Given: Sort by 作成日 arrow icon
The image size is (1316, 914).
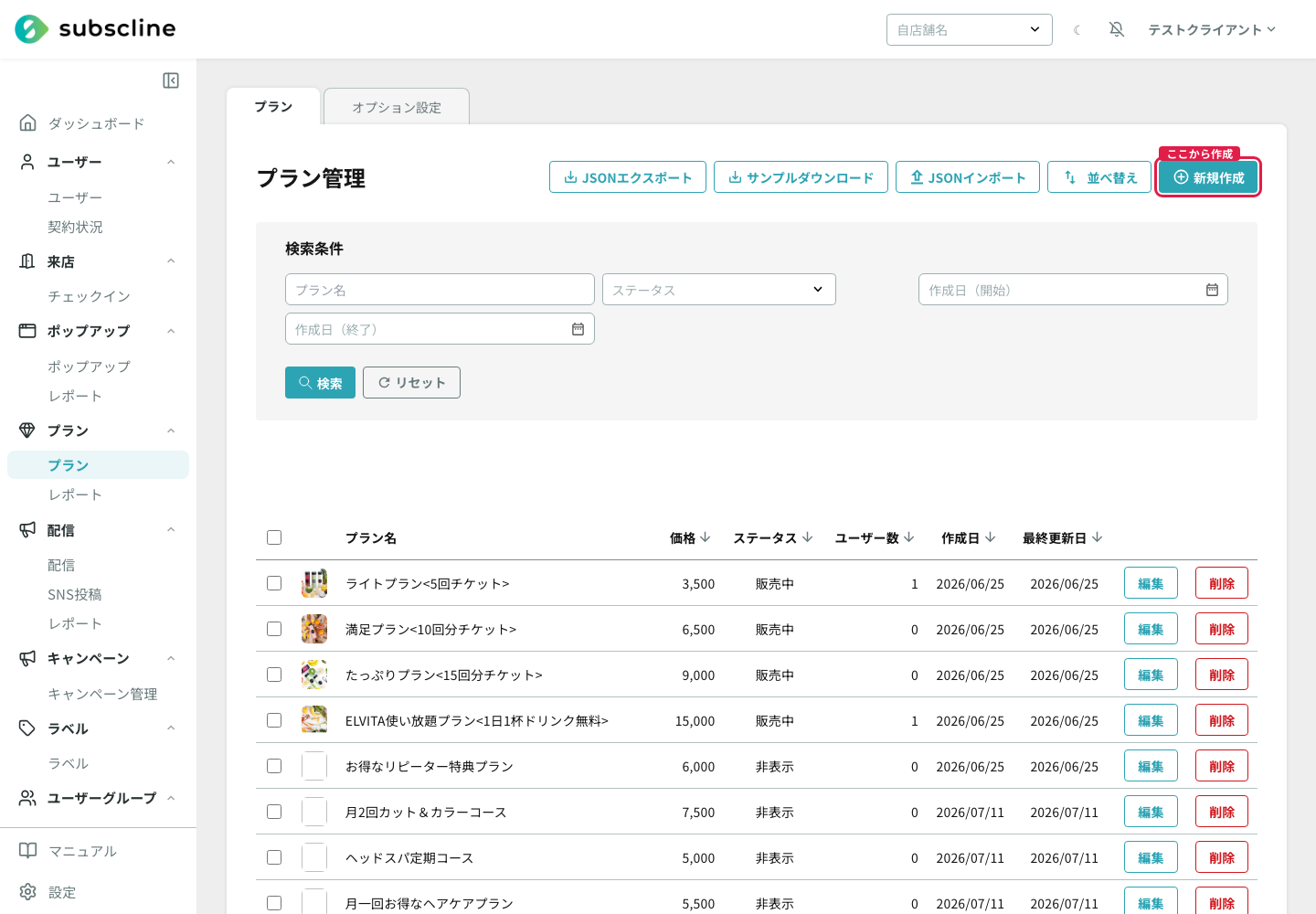Looking at the screenshot, I should point(991,537).
